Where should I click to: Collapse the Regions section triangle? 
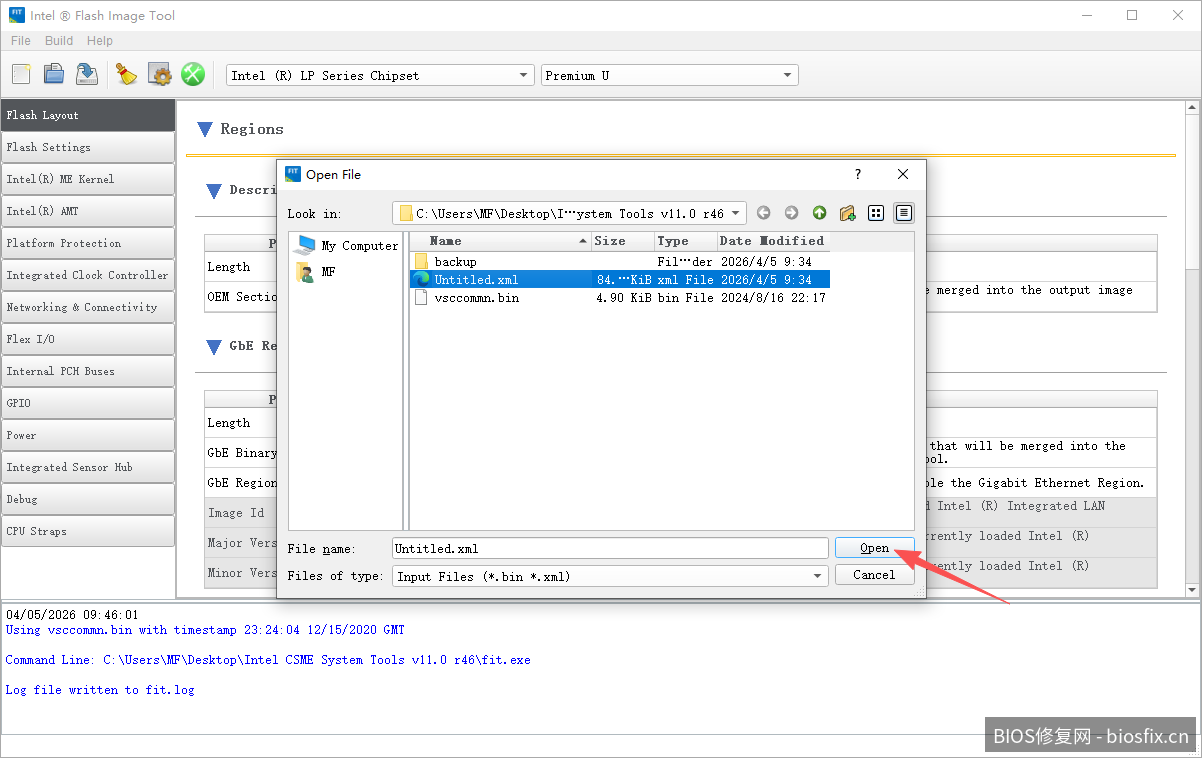click(205, 129)
